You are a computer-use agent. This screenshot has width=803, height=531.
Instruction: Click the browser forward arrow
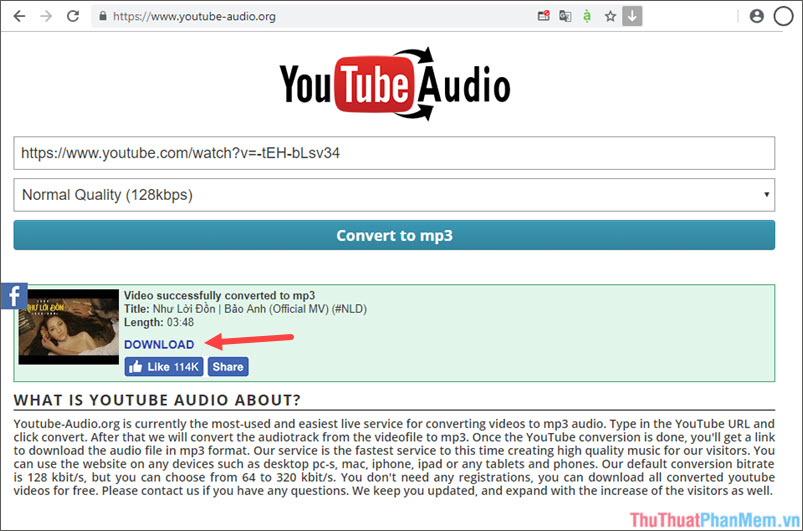pyautogui.click(x=46, y=16)
